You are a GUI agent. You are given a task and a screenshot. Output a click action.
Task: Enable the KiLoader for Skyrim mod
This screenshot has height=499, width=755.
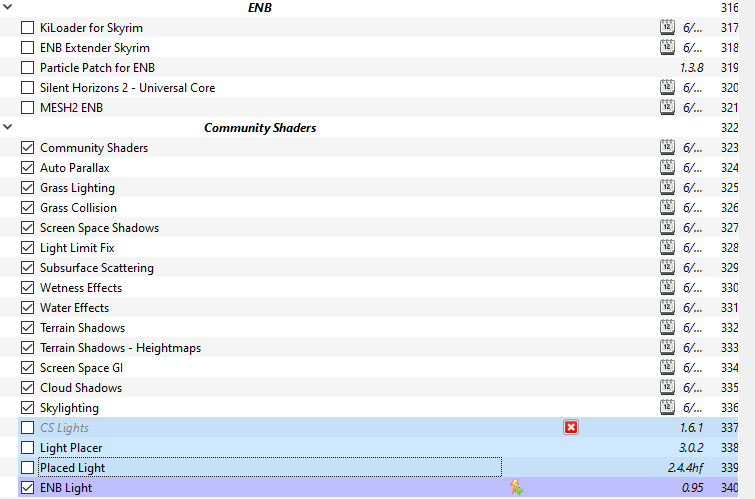click(x=27, y=27)
